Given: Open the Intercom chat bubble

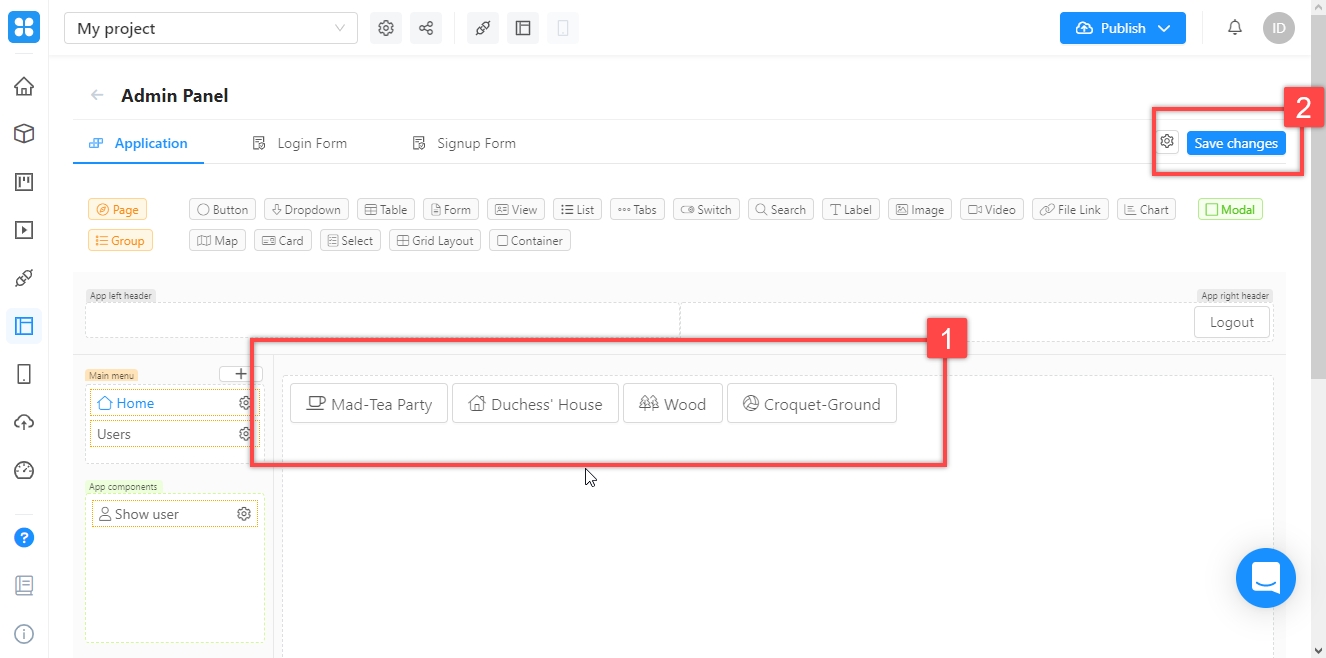Looking at the screenshot, I should 1265,578.
